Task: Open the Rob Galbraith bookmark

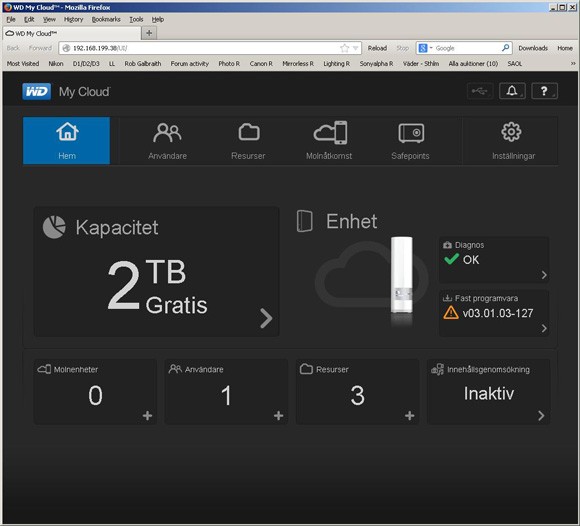Action: [x=143, y=64]
